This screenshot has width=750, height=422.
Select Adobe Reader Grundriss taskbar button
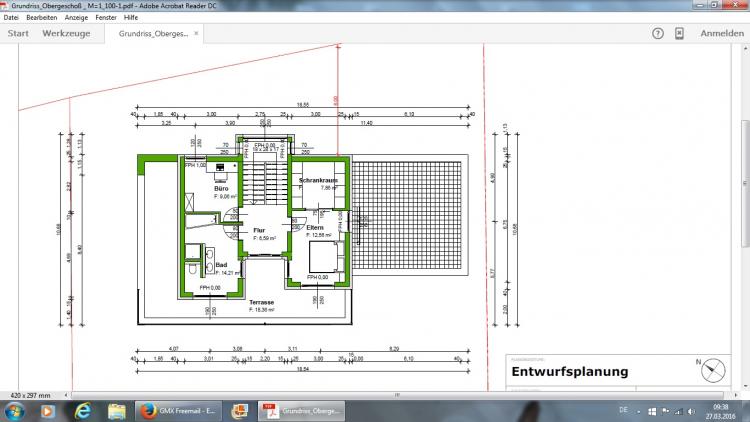[x=300, y=410]
